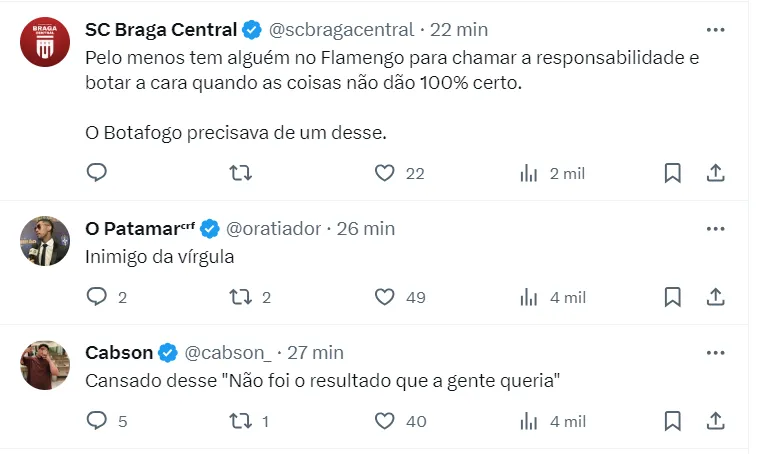Bookmark the SC Braga Central tweet
Image resolution: width=757 pixels, height=454 pixels.
(x=673, y=173)
